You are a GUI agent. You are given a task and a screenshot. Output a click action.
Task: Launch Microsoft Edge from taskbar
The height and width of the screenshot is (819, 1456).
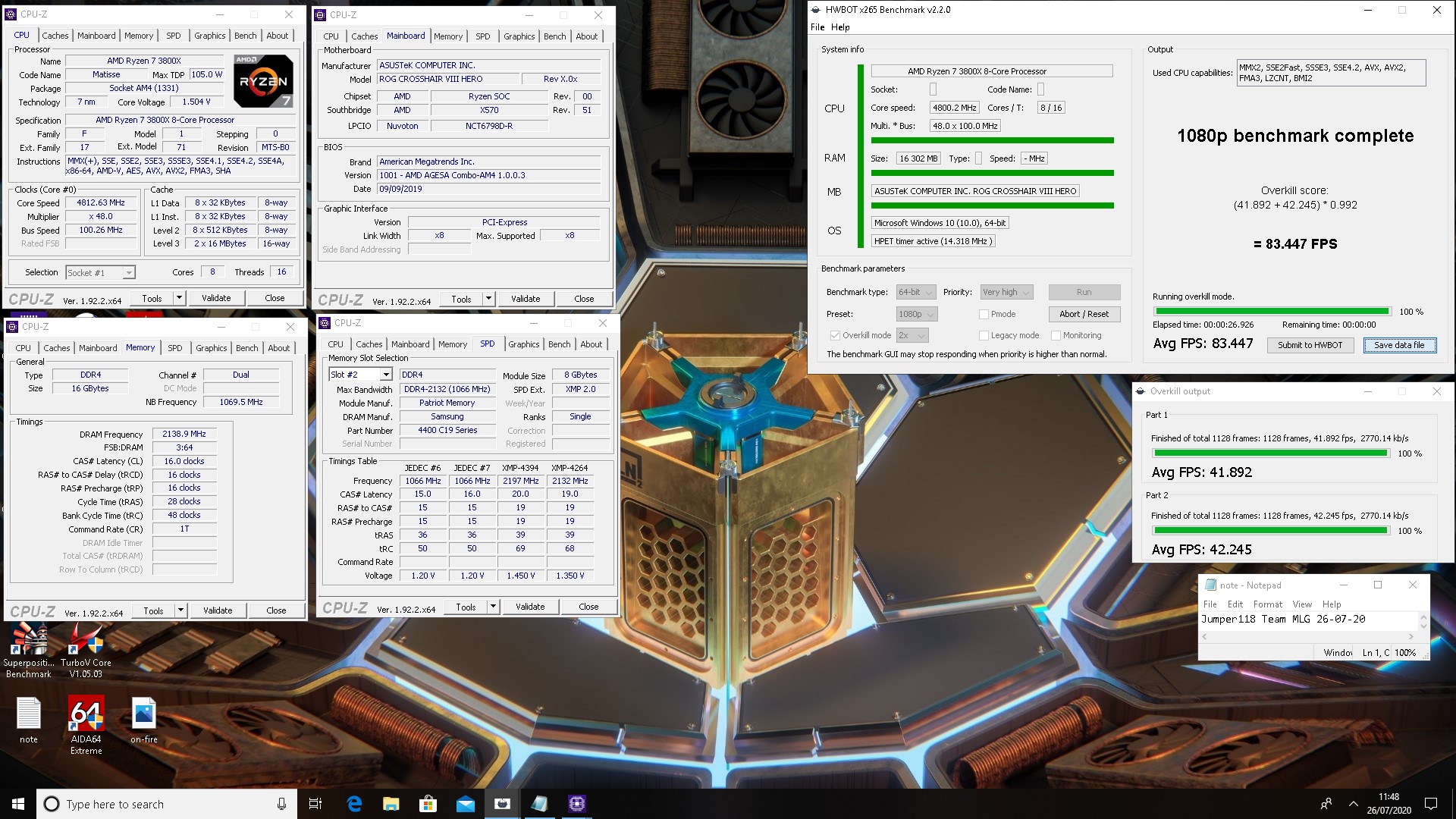pos(353,804)
